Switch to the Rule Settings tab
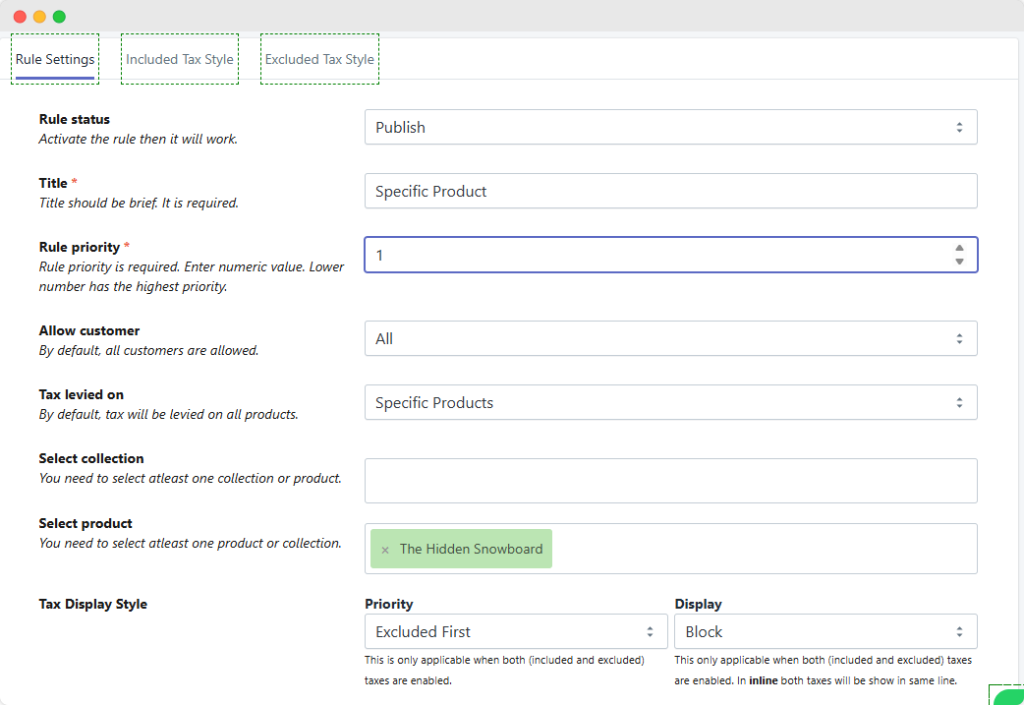The height and width of the screenshot is (705, 1024). pos(55,59)
